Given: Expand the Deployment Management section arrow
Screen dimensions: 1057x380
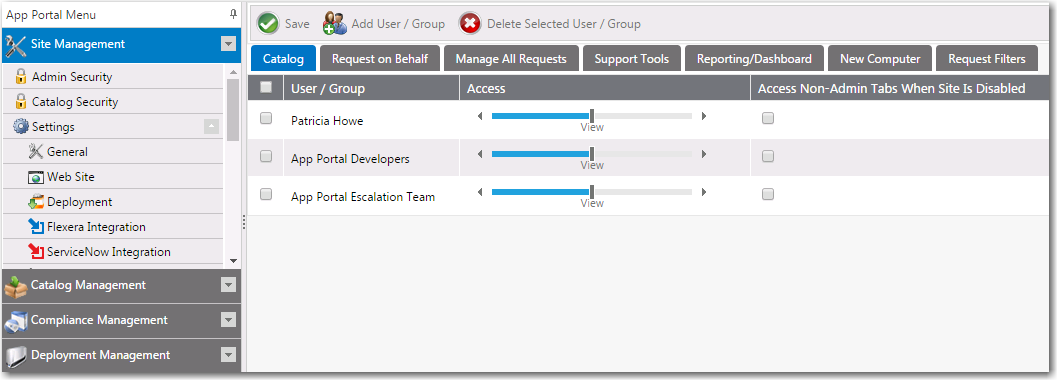Looking at the screenshot, I should pyautogui.click(x=229, y=355).
